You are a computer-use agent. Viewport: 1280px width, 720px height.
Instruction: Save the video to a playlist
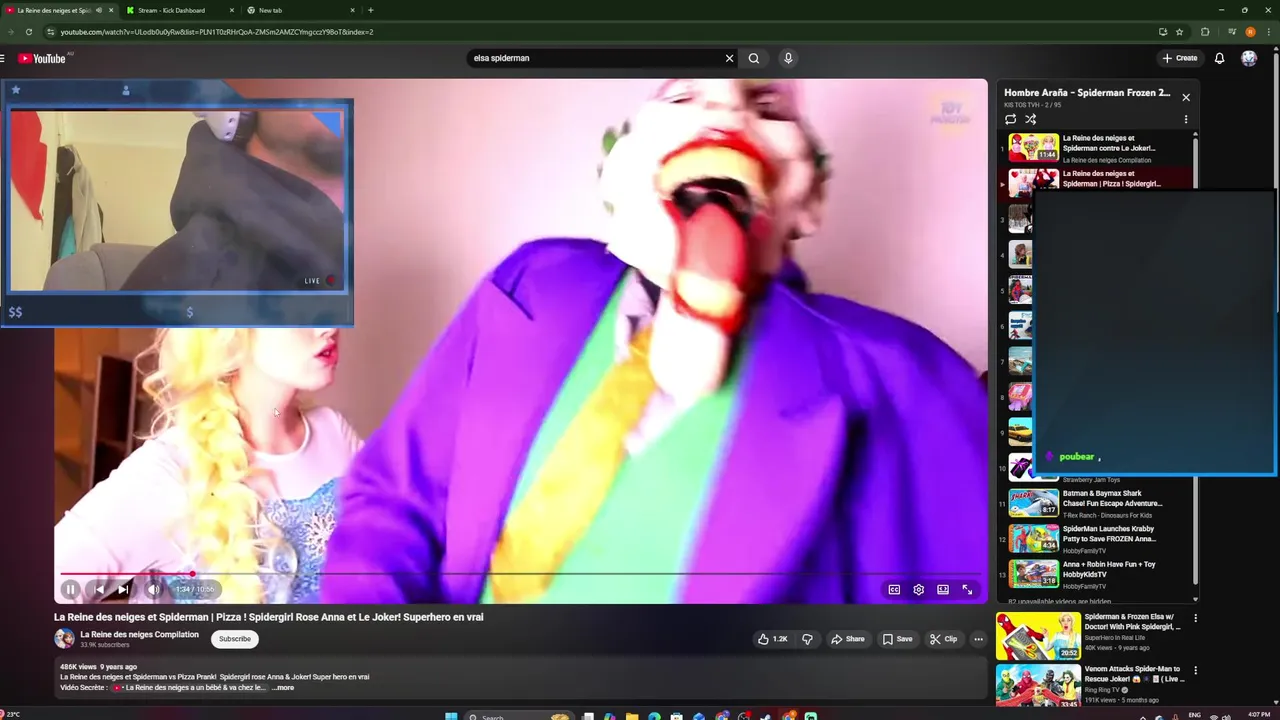tap(897, 639)
